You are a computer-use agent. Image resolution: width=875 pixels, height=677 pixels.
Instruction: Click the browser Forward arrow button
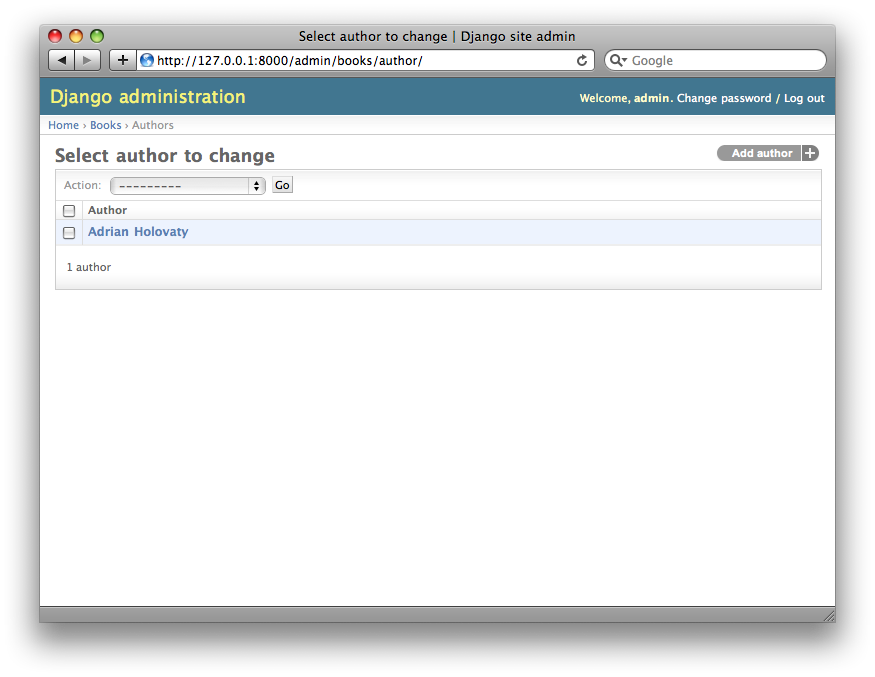88,60
